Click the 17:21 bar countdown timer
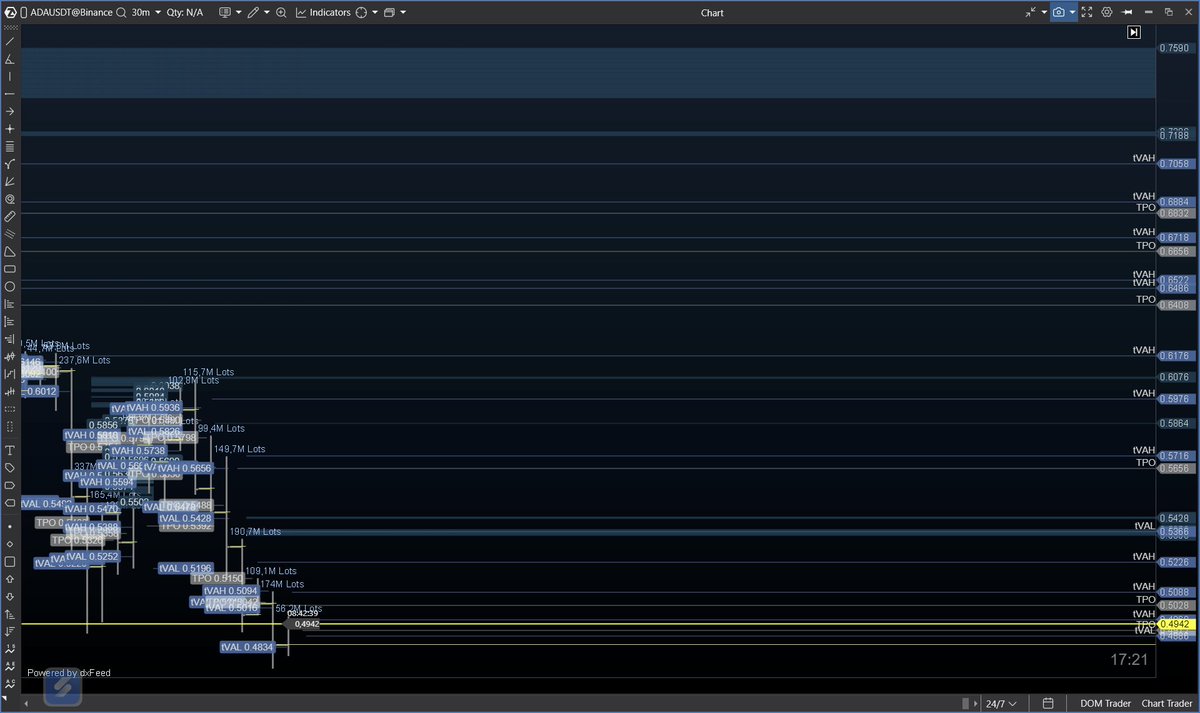This screenshot has width=1200, height=713. coord(1129,660)
